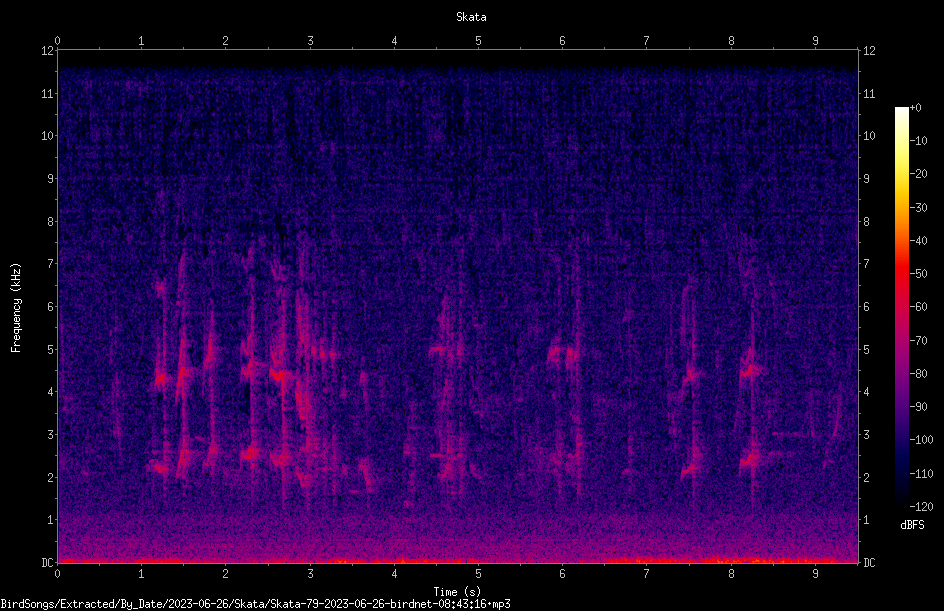The width and height of the screenshot is (944, 611).
Task: Click the "12" tick on the right frequency axis
Action: [869, 51]
